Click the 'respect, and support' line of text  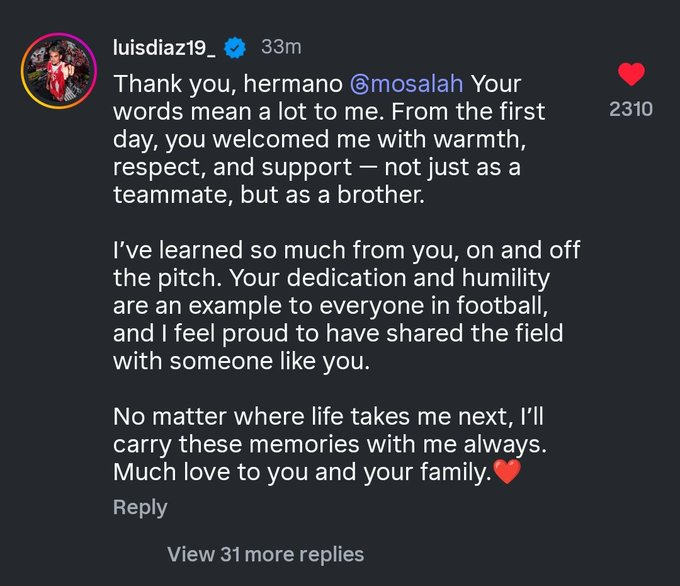click(317, 167)
